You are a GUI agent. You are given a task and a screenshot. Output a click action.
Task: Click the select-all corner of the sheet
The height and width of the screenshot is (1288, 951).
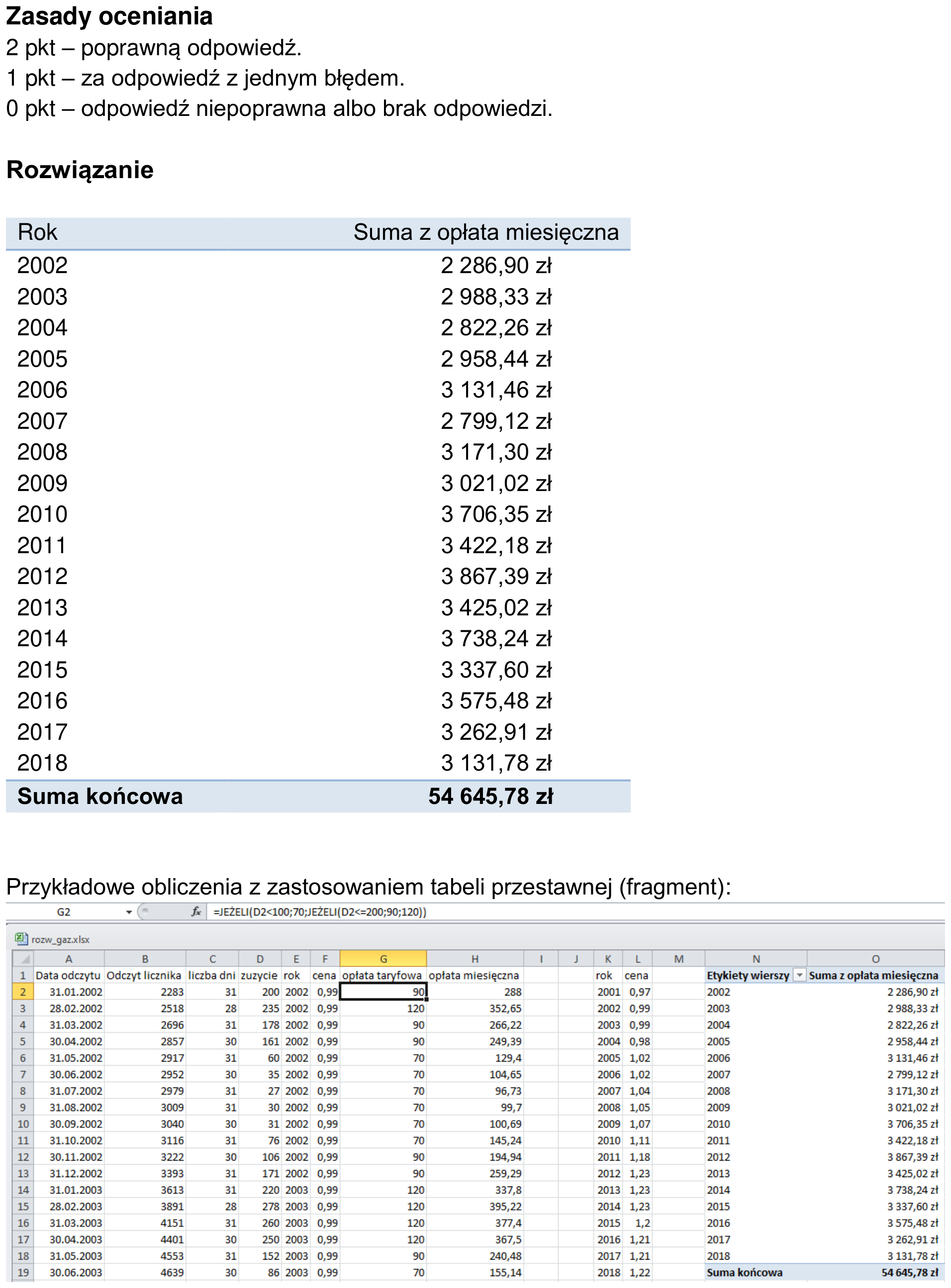pos(23,959)
